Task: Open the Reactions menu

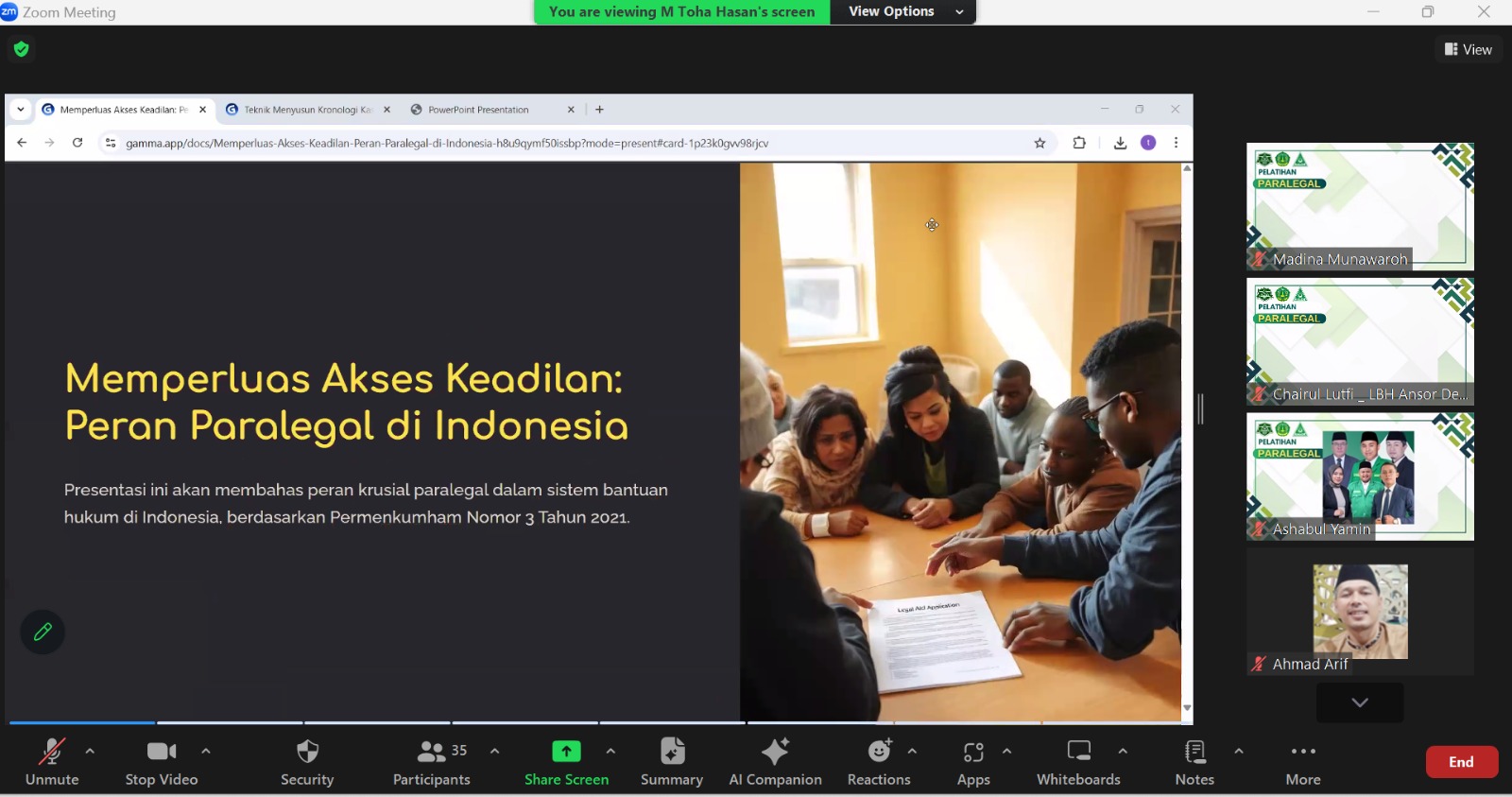Action: (879, 761)
